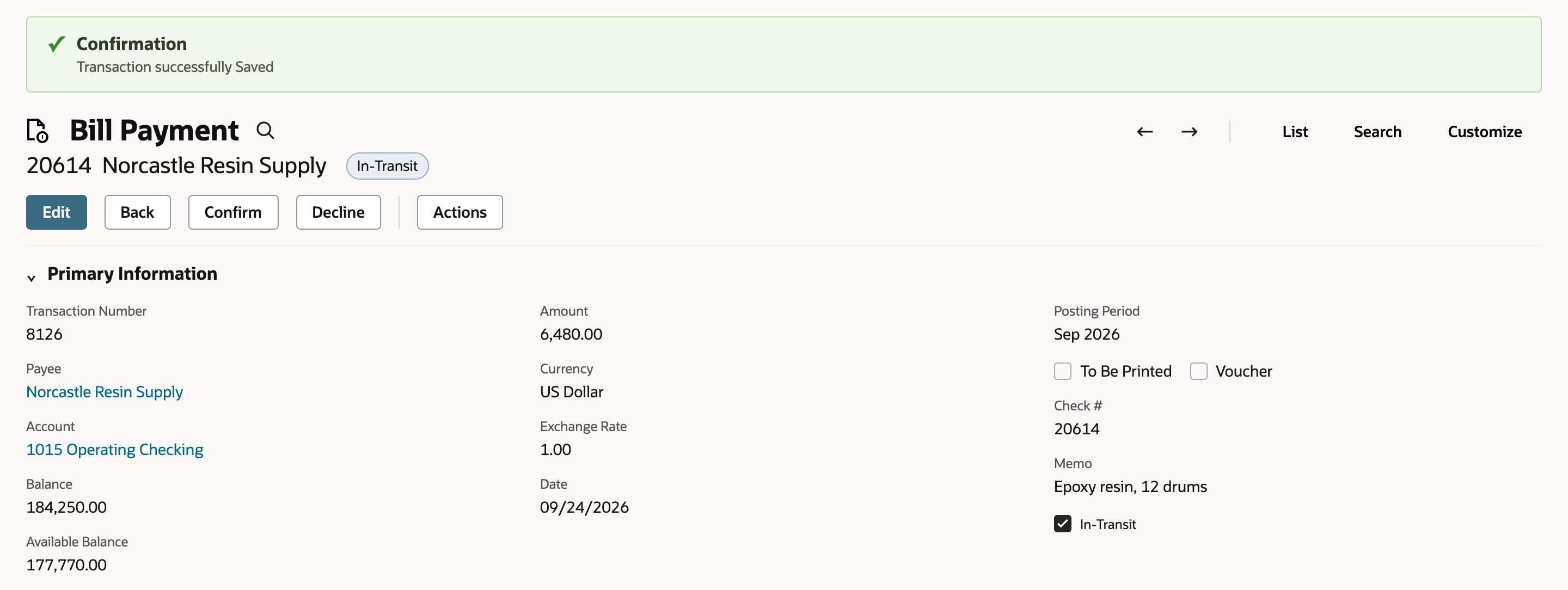Image resolution: width=1568 pixels, height=590 pixels.
Task: Select the check number 20614 value
Action: [1076, 429]
